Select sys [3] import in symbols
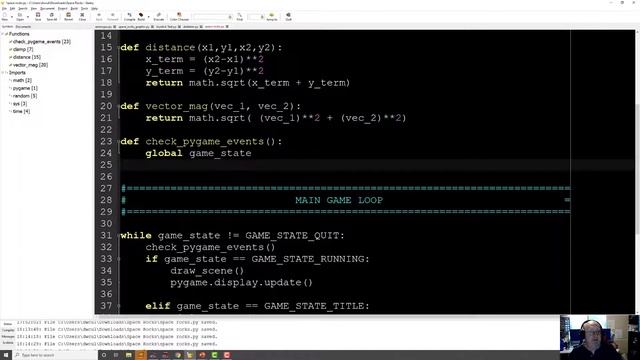The height and width of the screenshot is (360, 640). coord(20,104)
